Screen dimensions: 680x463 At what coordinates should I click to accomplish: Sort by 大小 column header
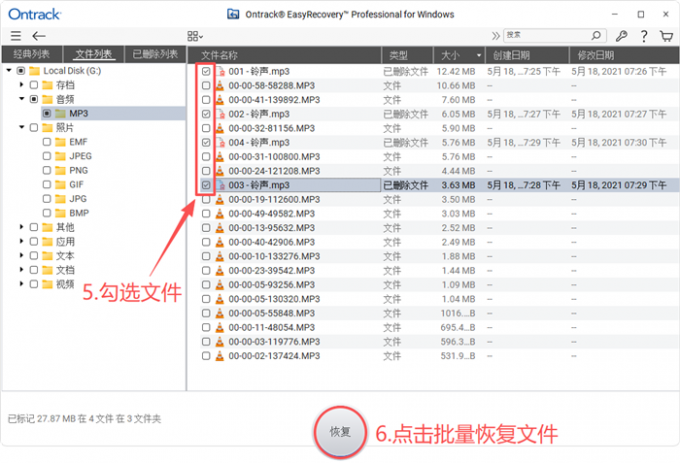click(x=459, y=55)
